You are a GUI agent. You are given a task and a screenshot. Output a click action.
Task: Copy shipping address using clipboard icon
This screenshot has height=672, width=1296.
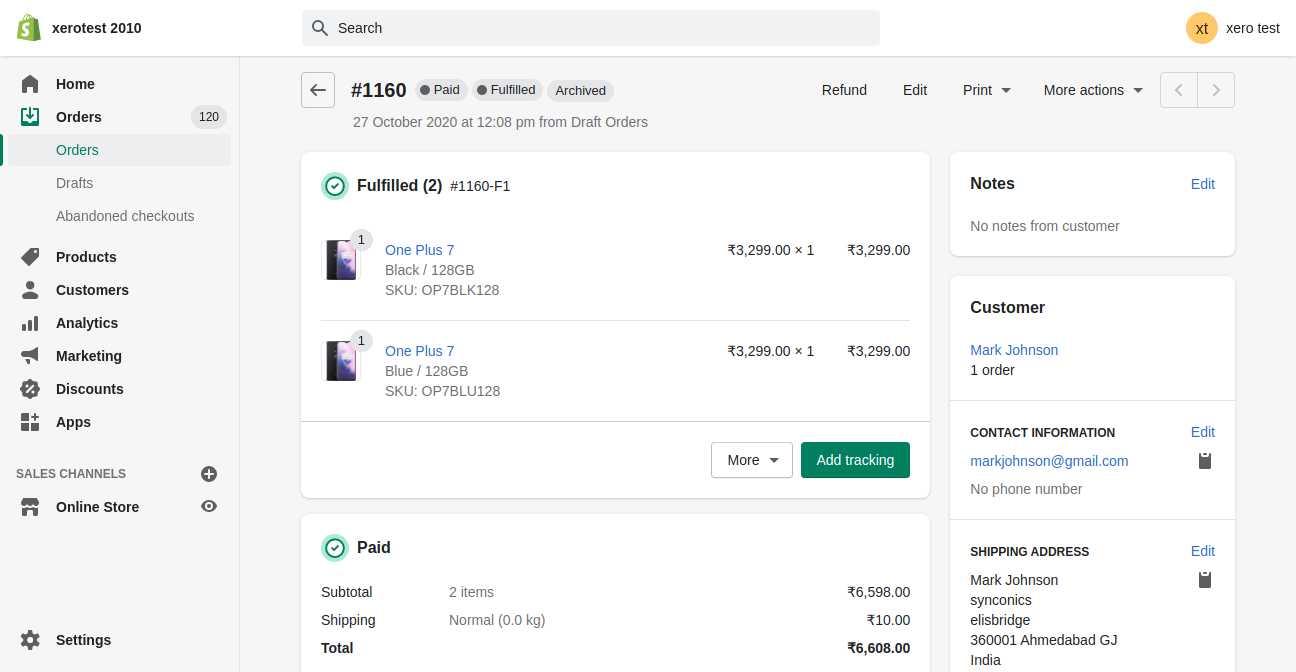[1205, 580]
